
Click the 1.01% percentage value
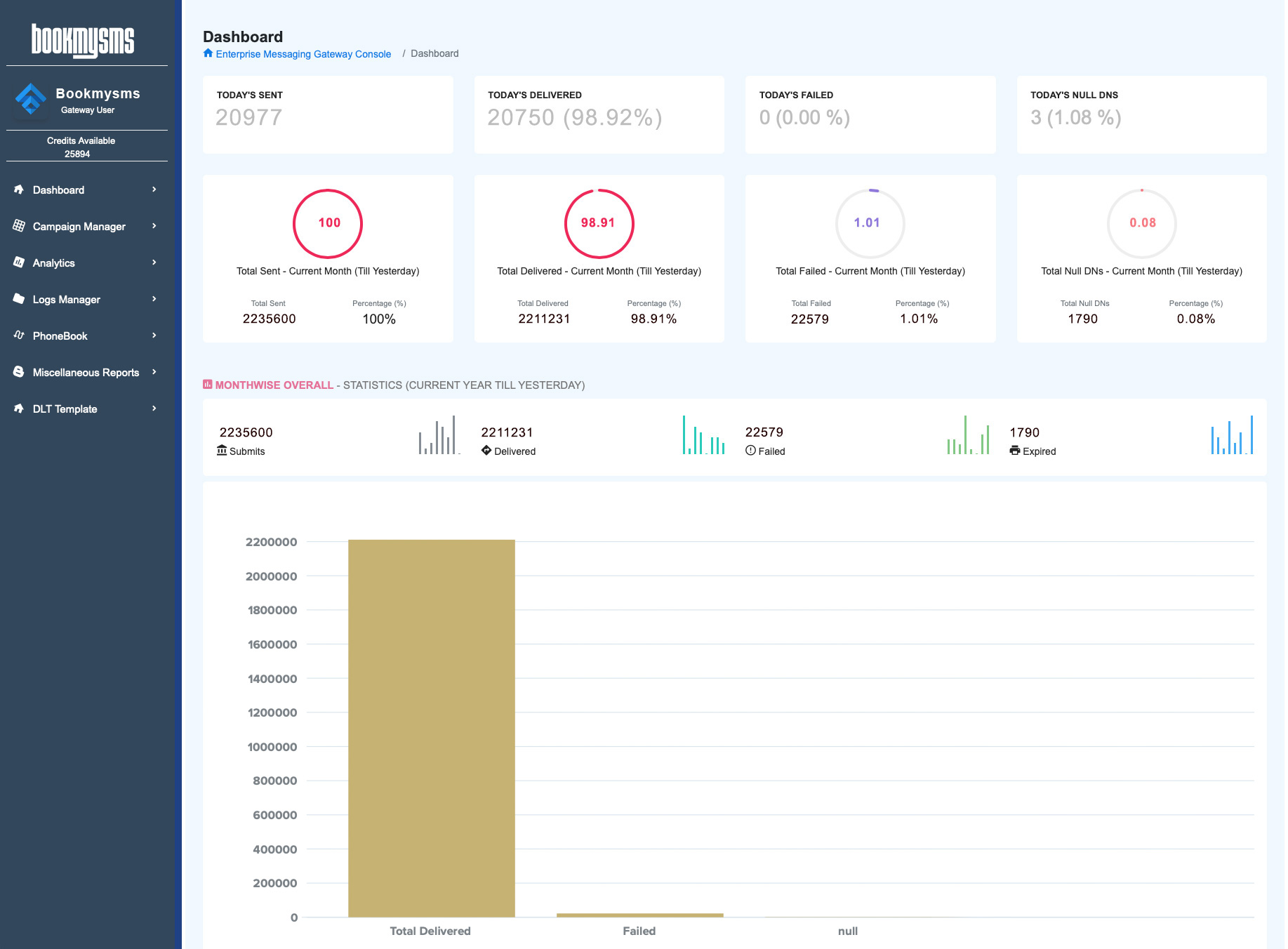(919, 319)
